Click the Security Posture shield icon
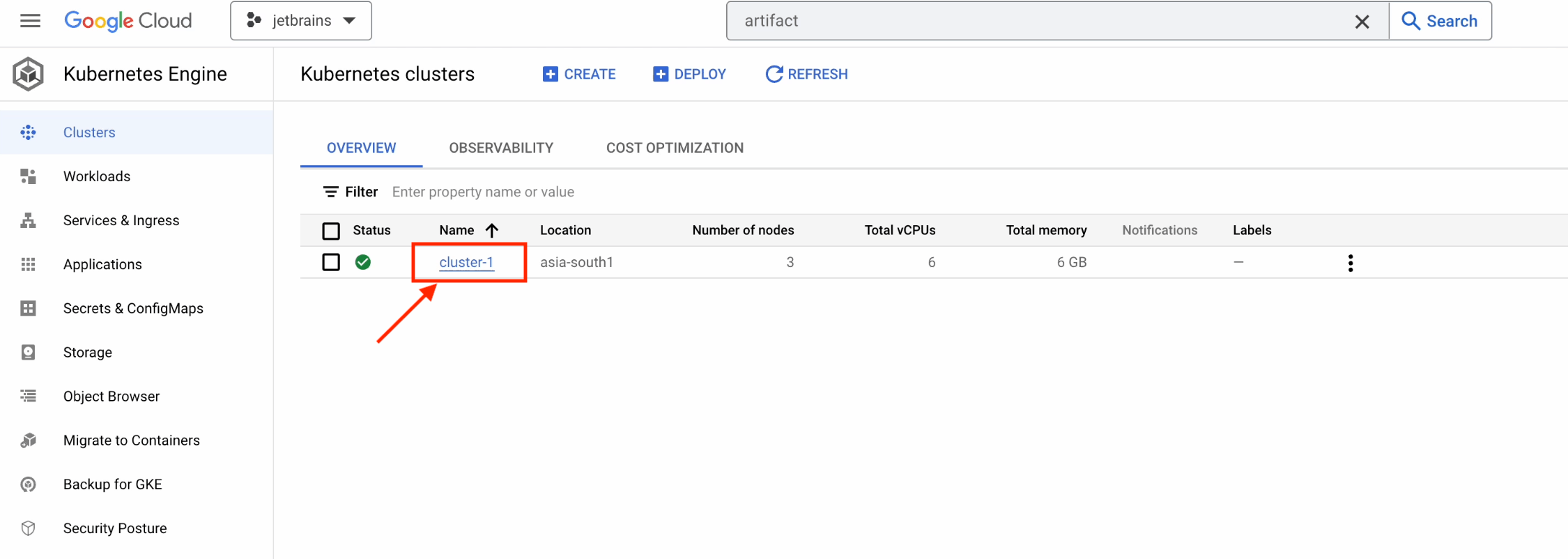Viewport: 1568px width, 559px height. pyautogui.click(x=28, y=528)
